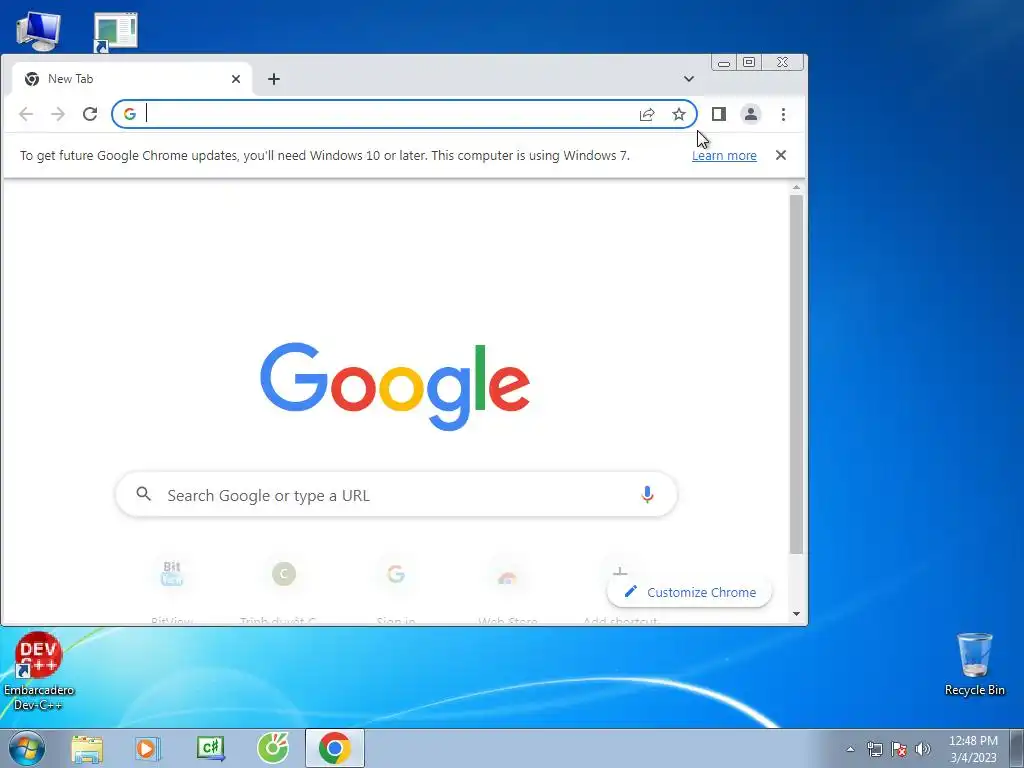The height and width of the screenshot is (768, 1024).
Task: Click the page scroll up arrow
Action: pos(796,188)
